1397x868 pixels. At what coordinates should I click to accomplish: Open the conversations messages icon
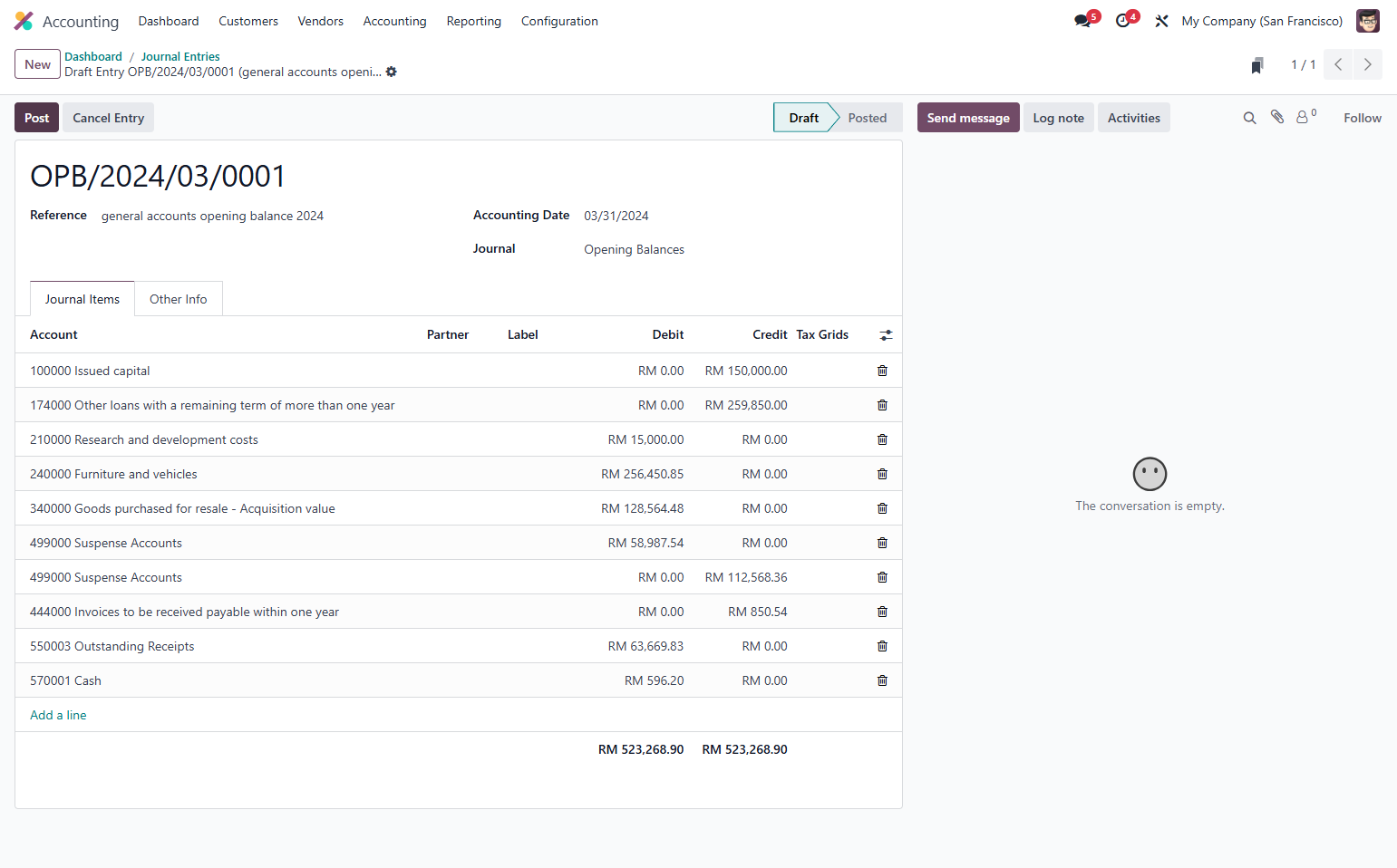coord(1084,20)
